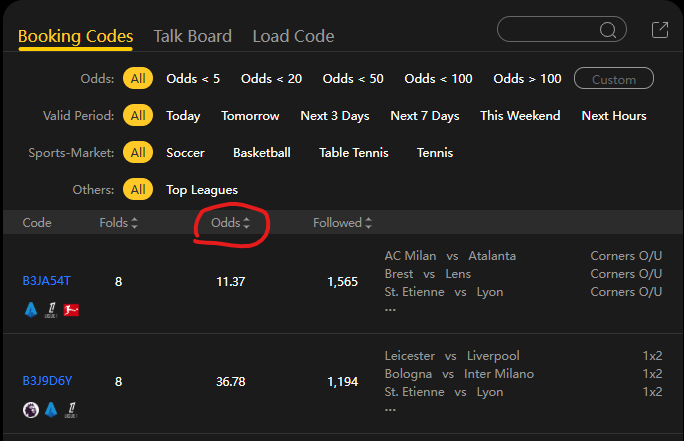Click followed count 1,565
Screen dimensions: 684x441
[x=342, y=282]
